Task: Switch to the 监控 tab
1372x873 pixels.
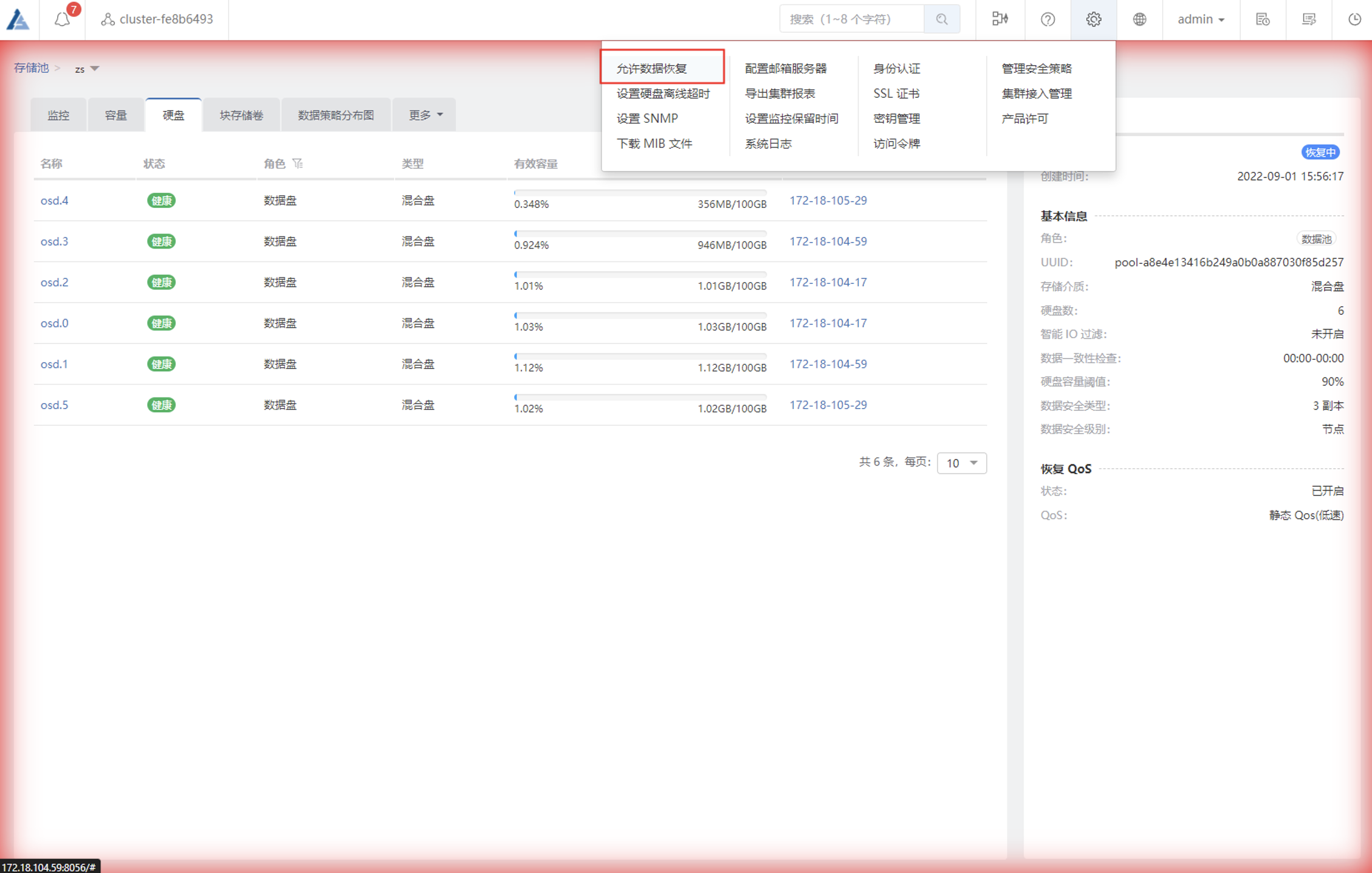Action: (x=58, y=115)
